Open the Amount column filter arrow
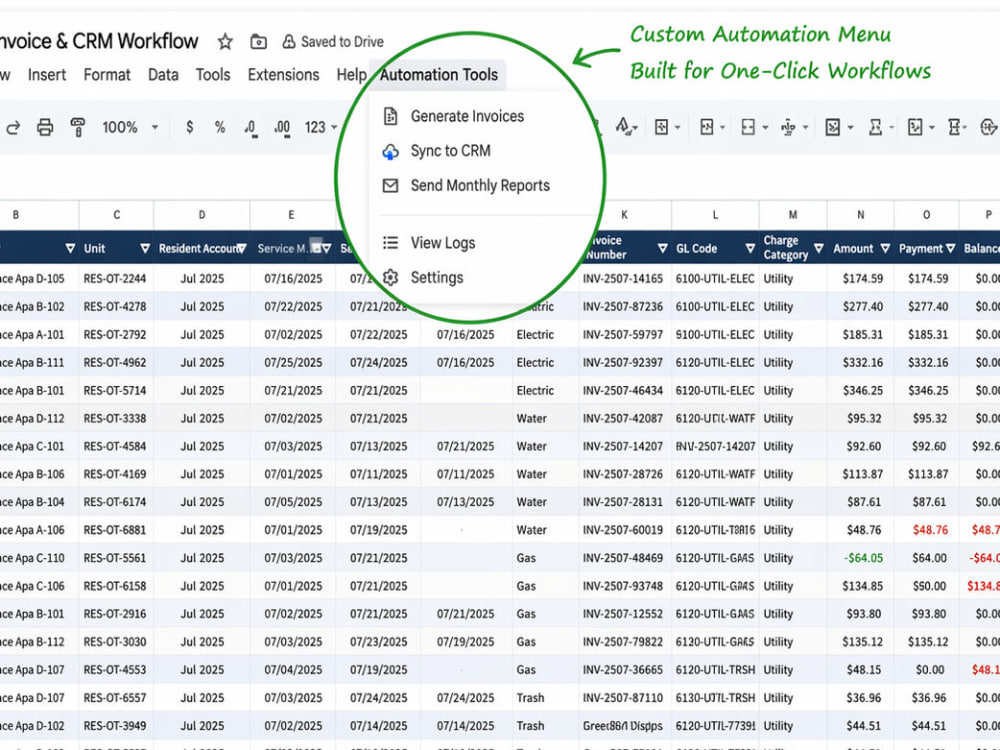Viewport: 1000px width, 750px height. 885,248
